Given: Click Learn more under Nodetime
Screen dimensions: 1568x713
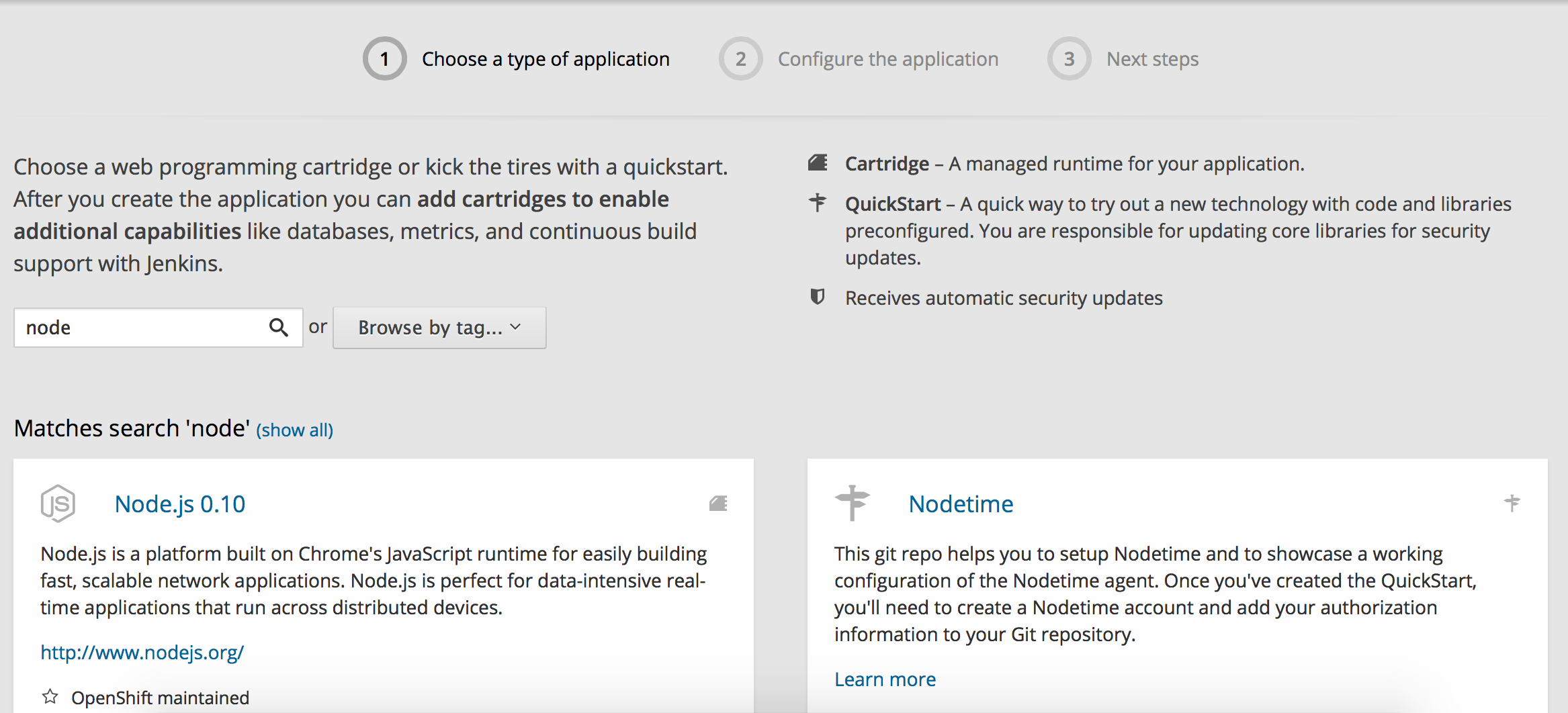Looking at the screenshot, I should pos(885,679).
